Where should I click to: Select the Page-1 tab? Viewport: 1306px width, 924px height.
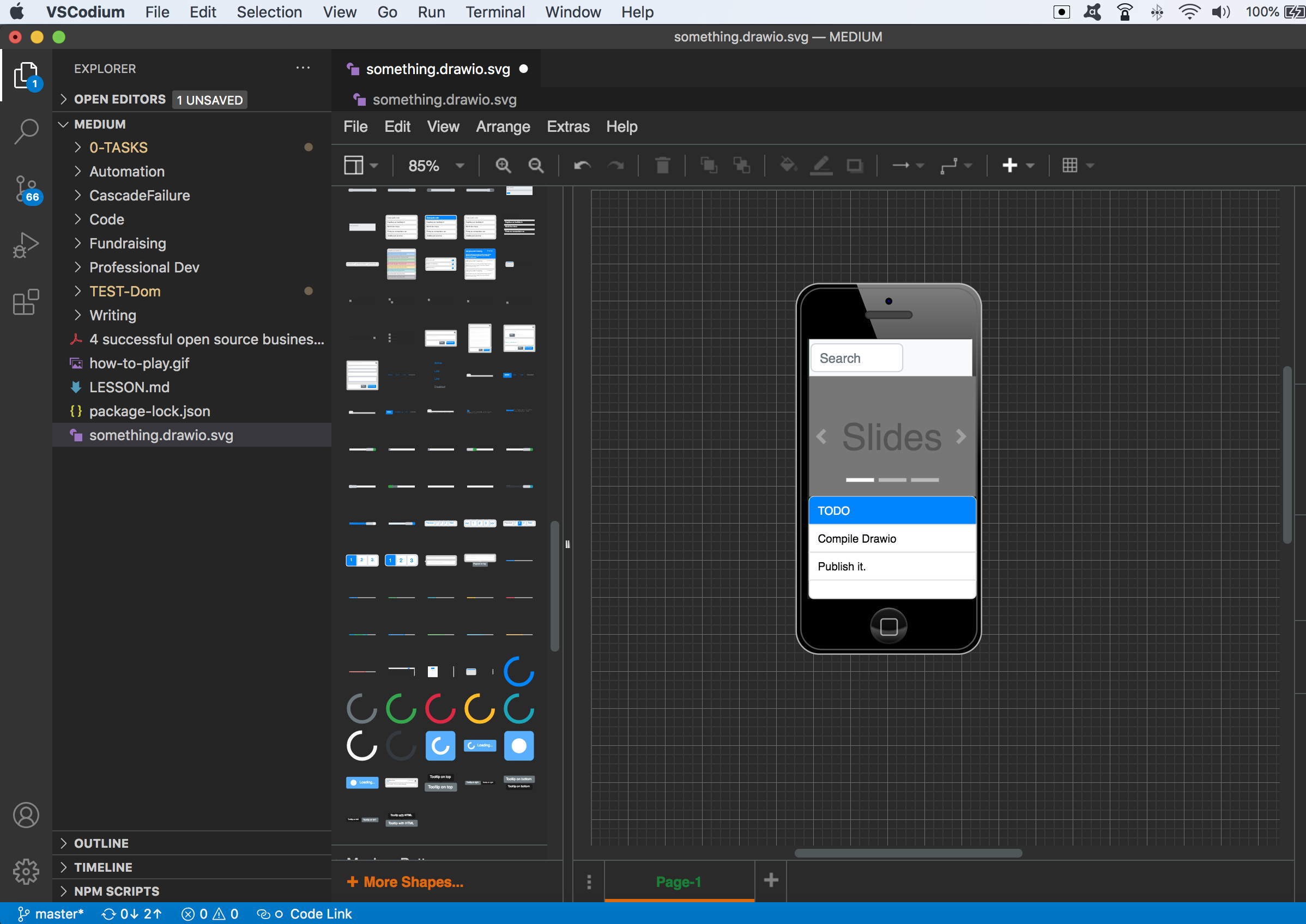tap(678, 882)
